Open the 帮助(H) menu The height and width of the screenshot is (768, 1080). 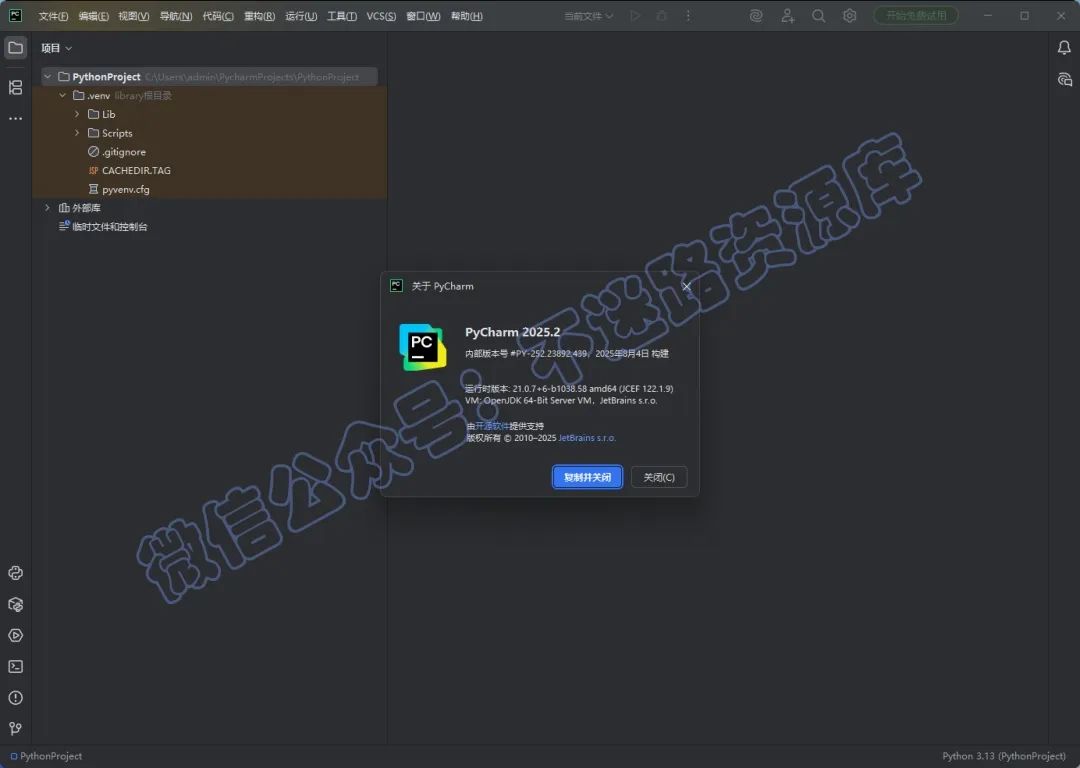(x=466, y=16)
